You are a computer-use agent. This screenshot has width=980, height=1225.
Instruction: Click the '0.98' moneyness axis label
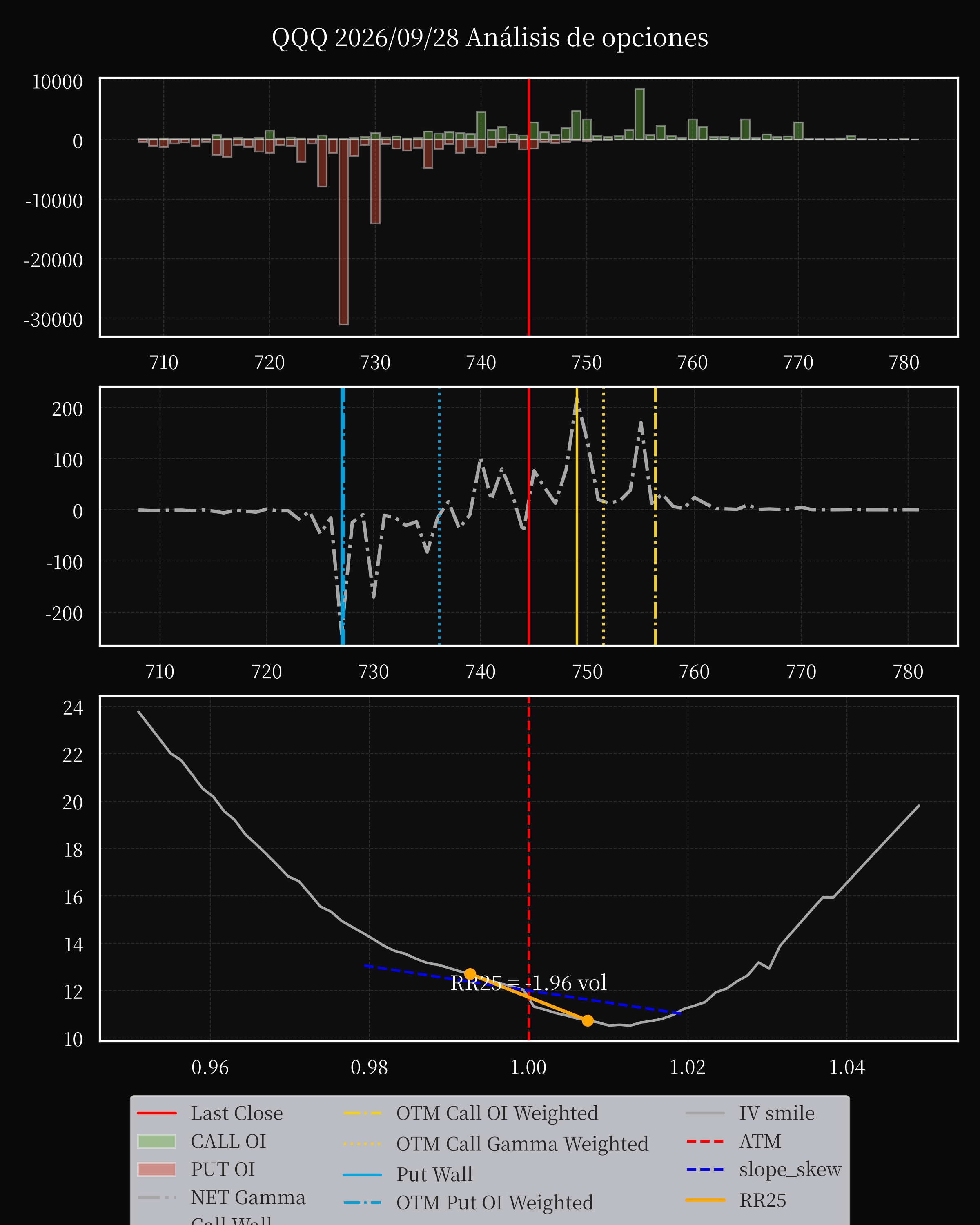(x=369, y=1067)
